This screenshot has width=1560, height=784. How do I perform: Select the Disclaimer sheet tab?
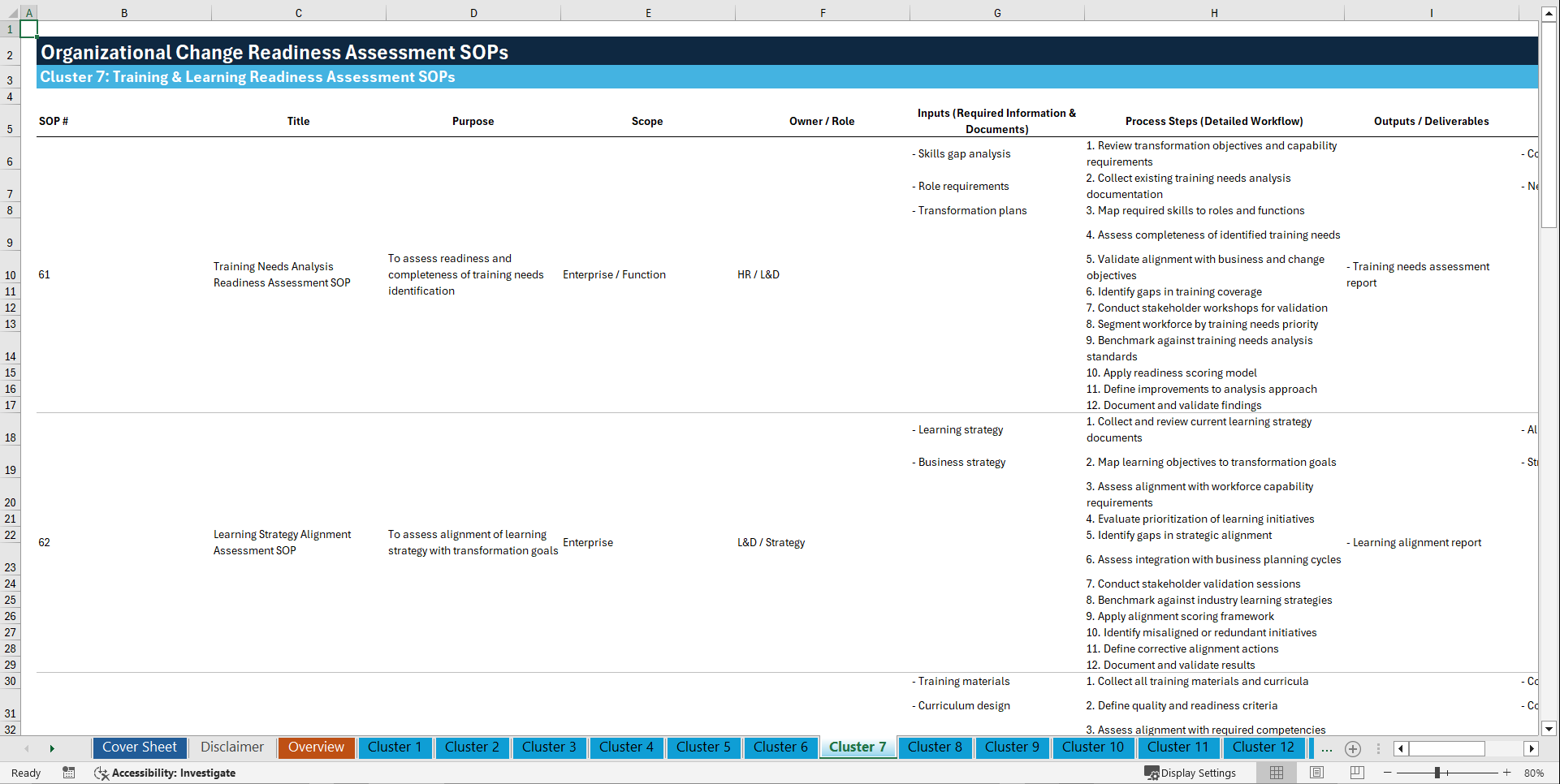[x=231, y=747]
